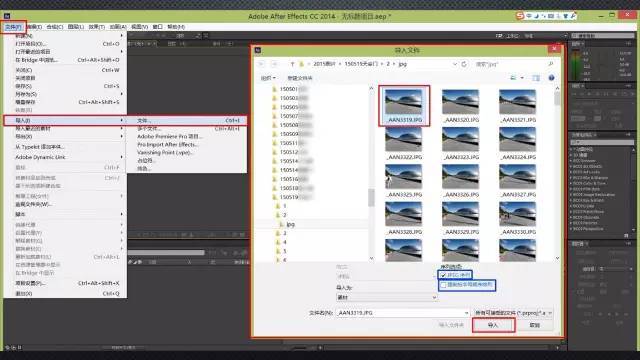640x360 pixels.
Task: Click the view-mode icon in the dialog toolbar
Action: [513, 78]
